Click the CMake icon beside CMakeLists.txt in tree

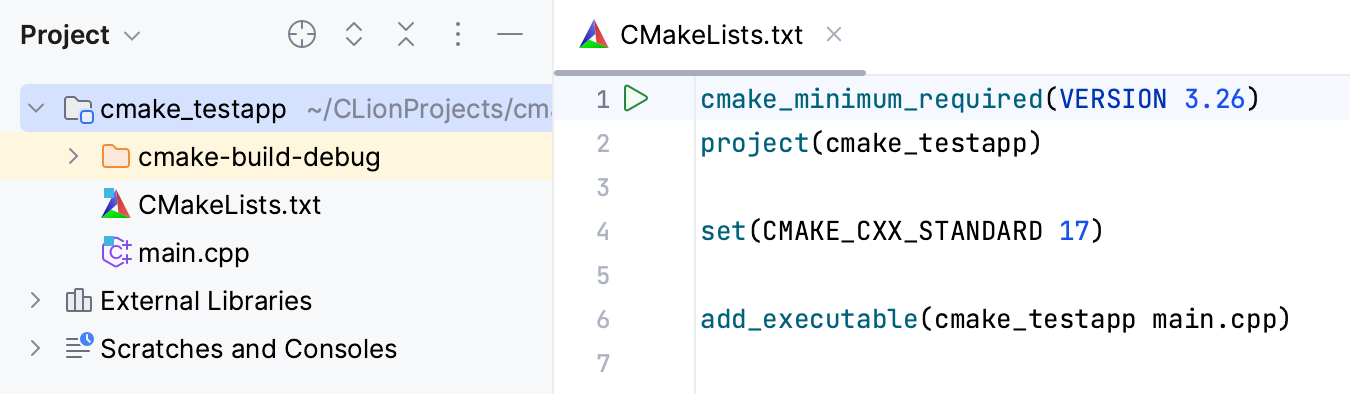tap(116, 204)
